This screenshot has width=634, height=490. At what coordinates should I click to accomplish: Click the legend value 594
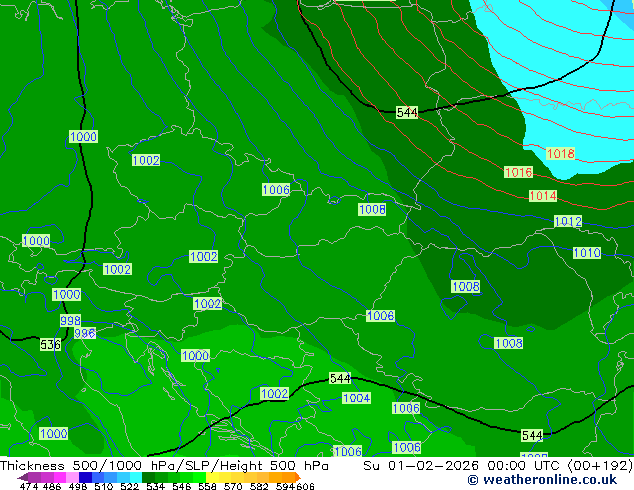[x=285, y=486]
